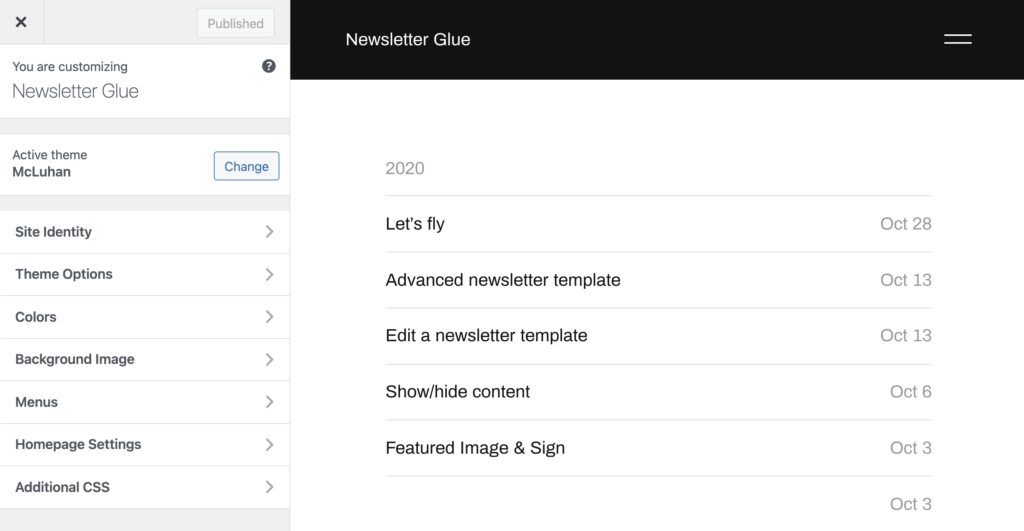Click the Additional CSS chevron arrow
Viewport: 1024px width, 531px height.
[x=269, y=487]
